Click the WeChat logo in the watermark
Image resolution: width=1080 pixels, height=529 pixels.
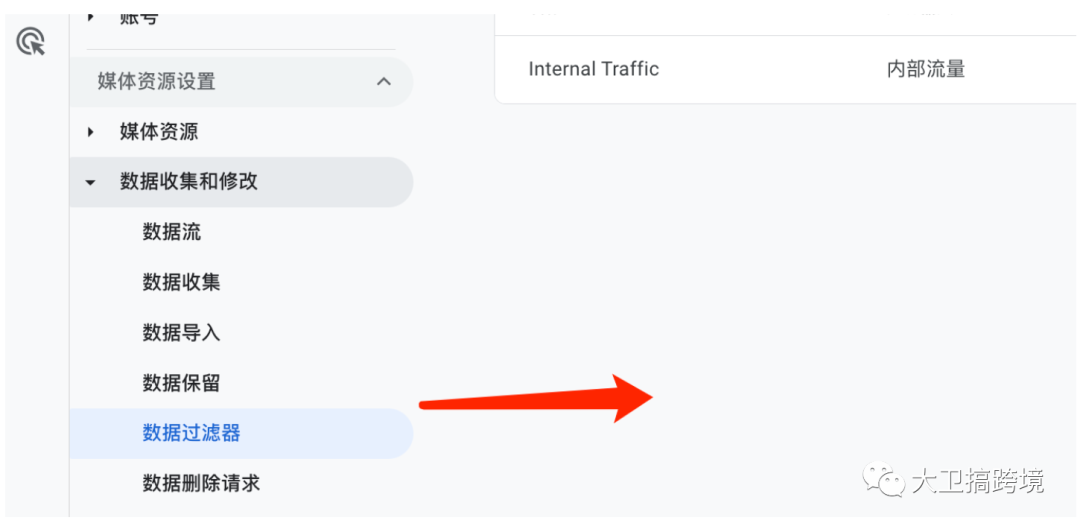point(884,479)
